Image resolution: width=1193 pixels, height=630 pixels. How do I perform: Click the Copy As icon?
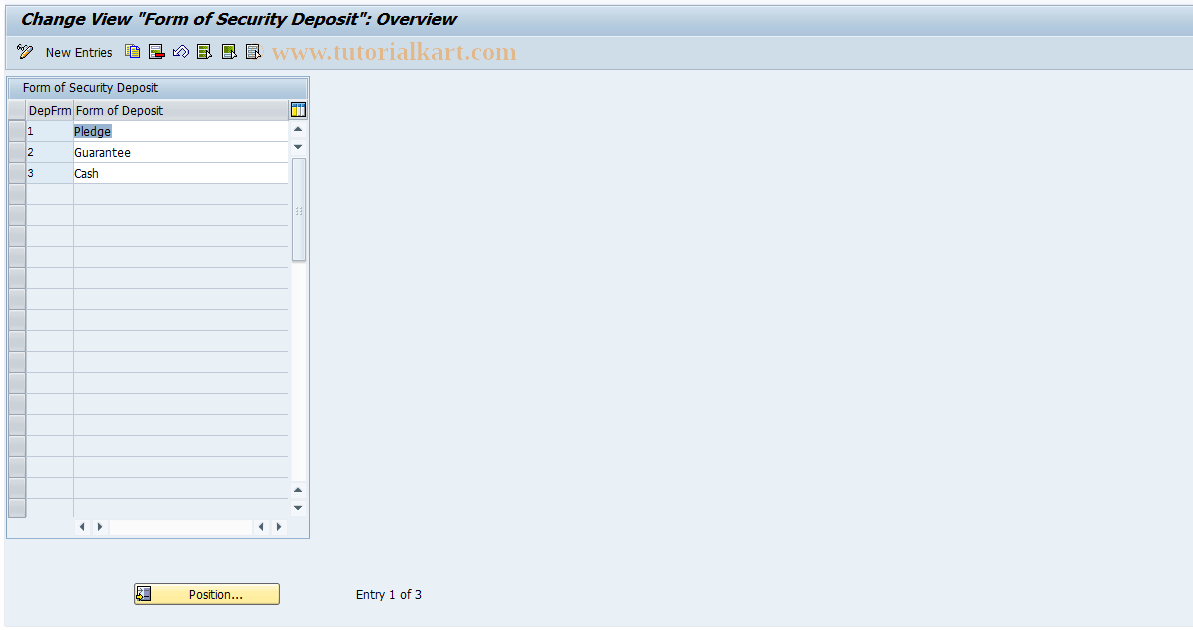pyautogui.click(x=133, y=52)
